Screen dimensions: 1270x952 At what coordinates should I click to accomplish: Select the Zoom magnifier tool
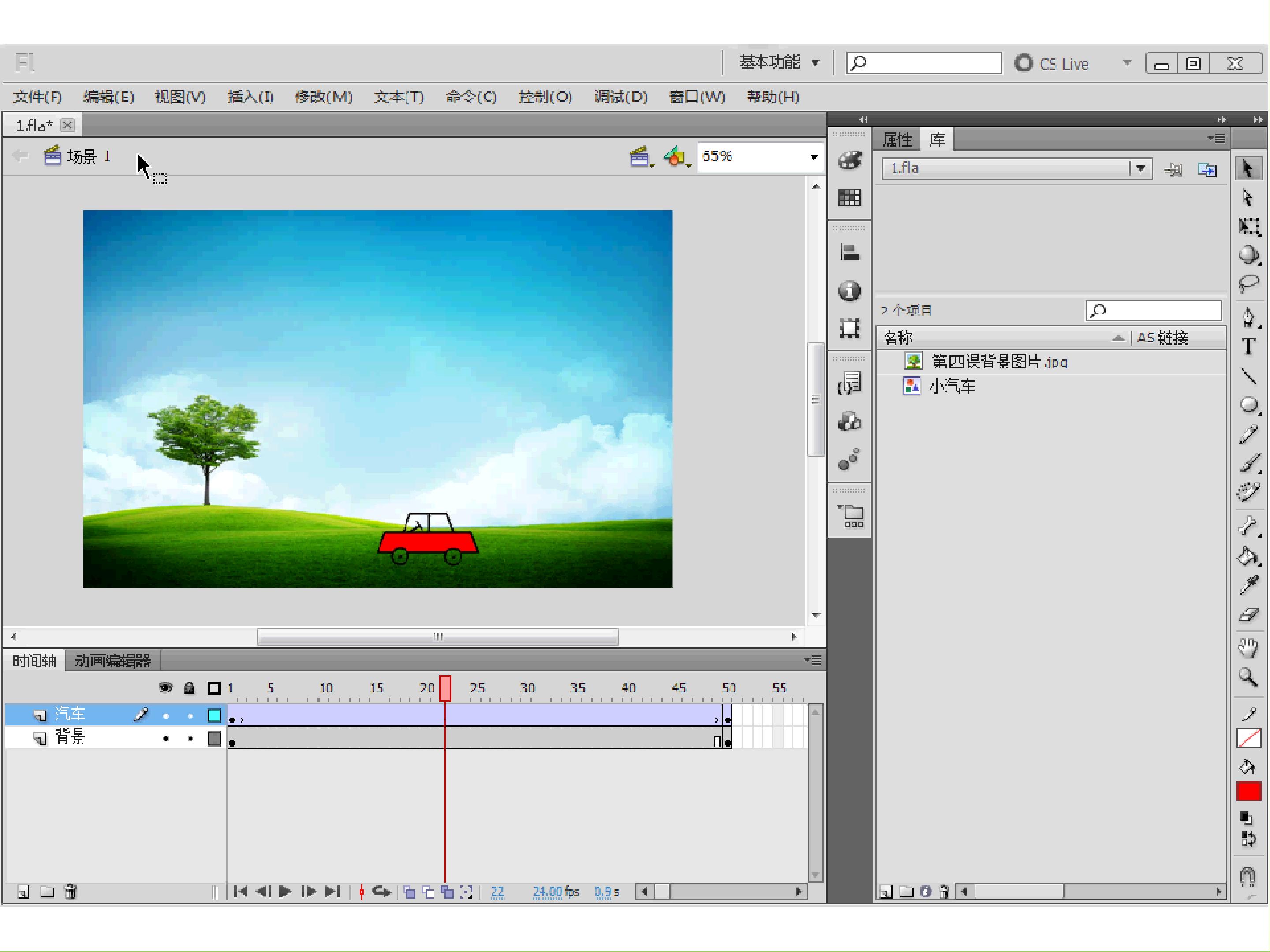pos(1248,677)
